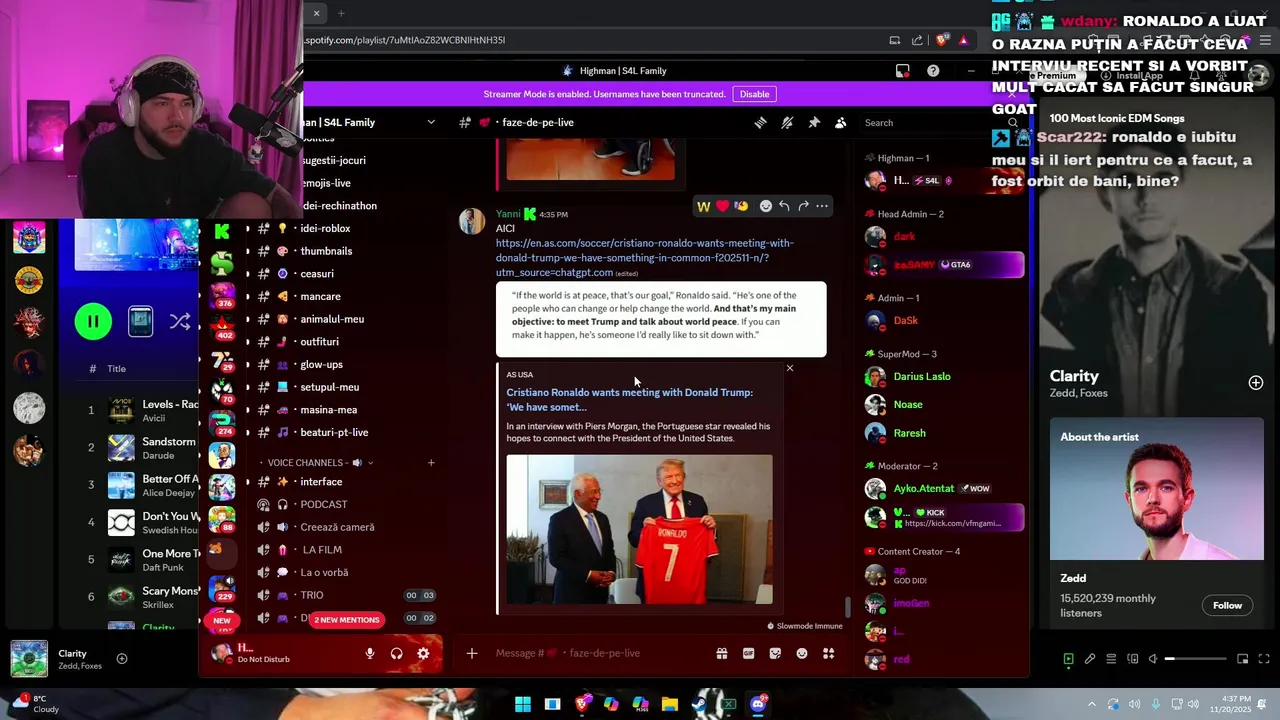This screenshot has width=1280, height=720.
Task: Deafen with the headphones icon
Action: pyautogui.click(x=396, y=653)
